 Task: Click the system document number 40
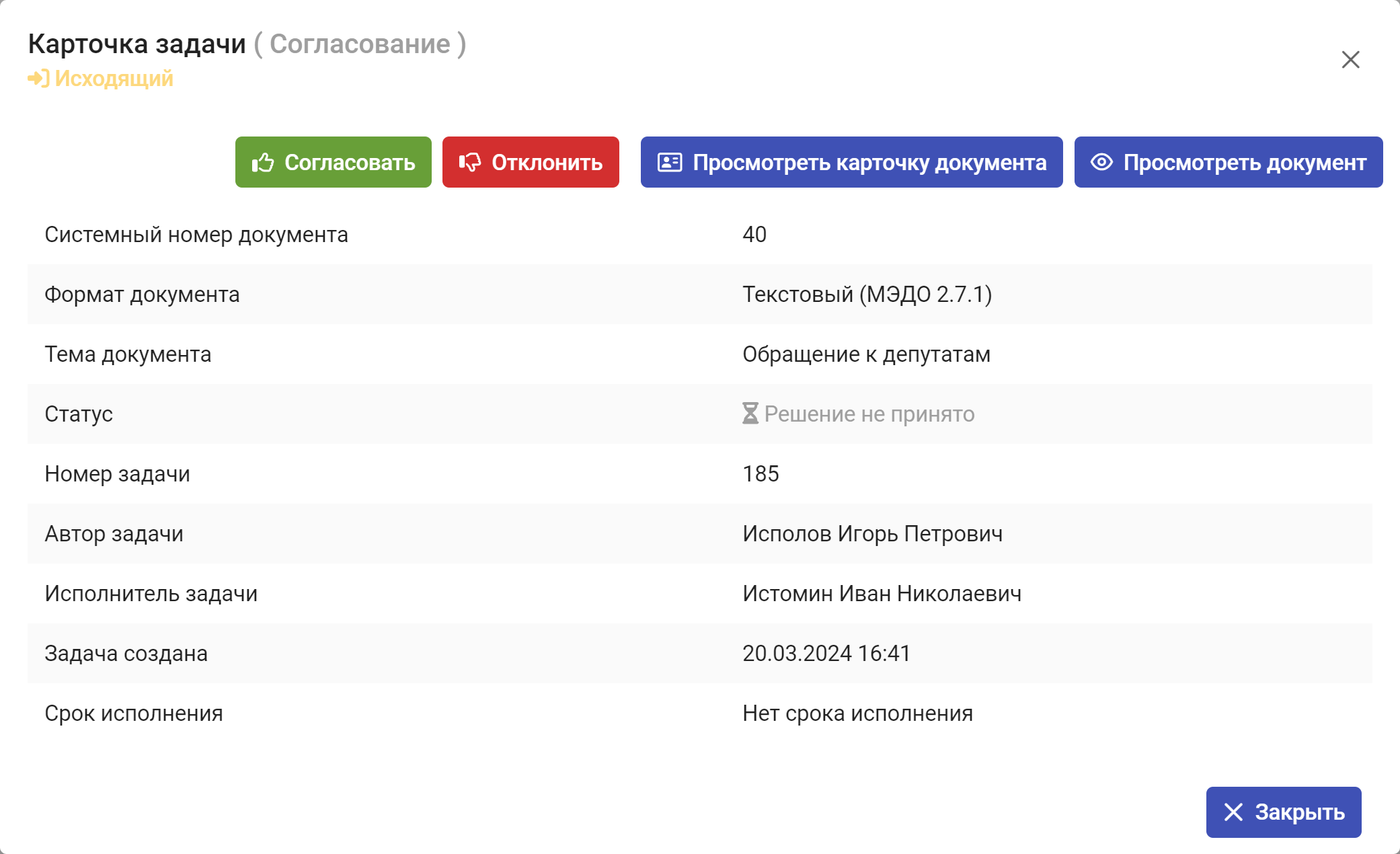pos(754,234)
